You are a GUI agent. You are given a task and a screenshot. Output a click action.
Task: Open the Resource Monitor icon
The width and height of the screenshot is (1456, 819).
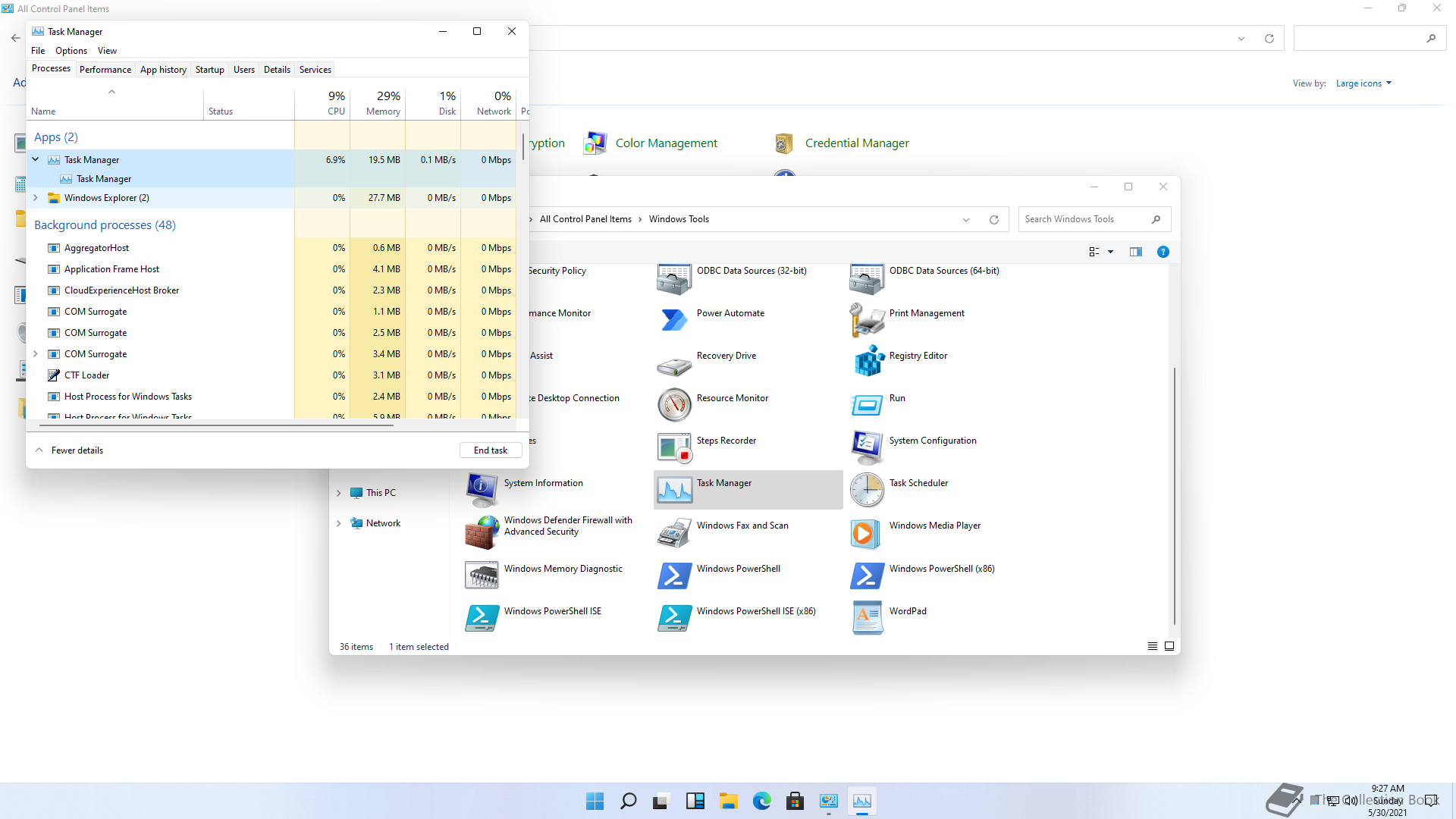pos(674,405)
